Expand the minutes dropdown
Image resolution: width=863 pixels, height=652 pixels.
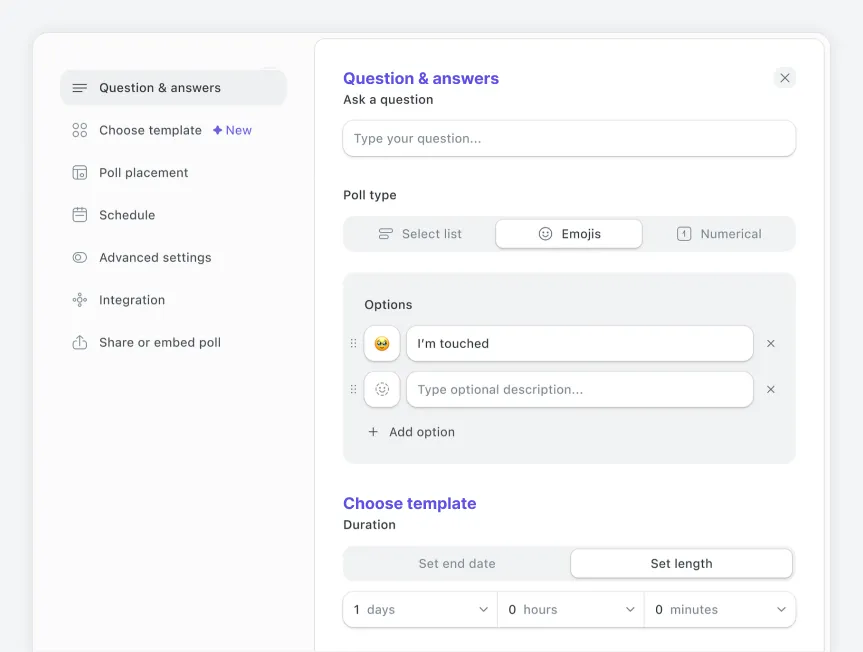pyautogui.click(x=720, y=610)
